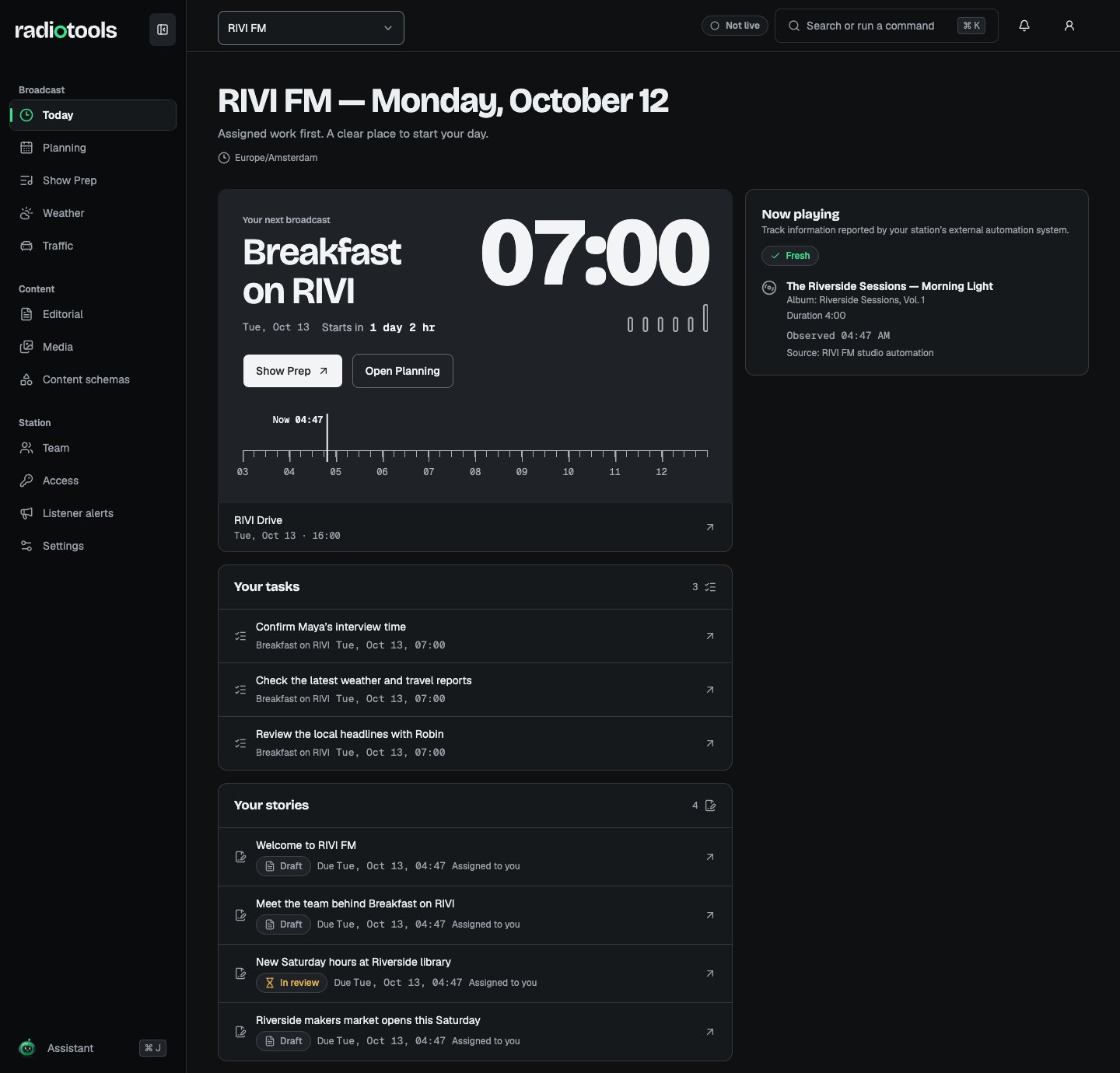Open arrow for RIVI Drive broadcast
Viewport: 1120px width, 1073px height.
pyautogui.click(x=710, y=527)
